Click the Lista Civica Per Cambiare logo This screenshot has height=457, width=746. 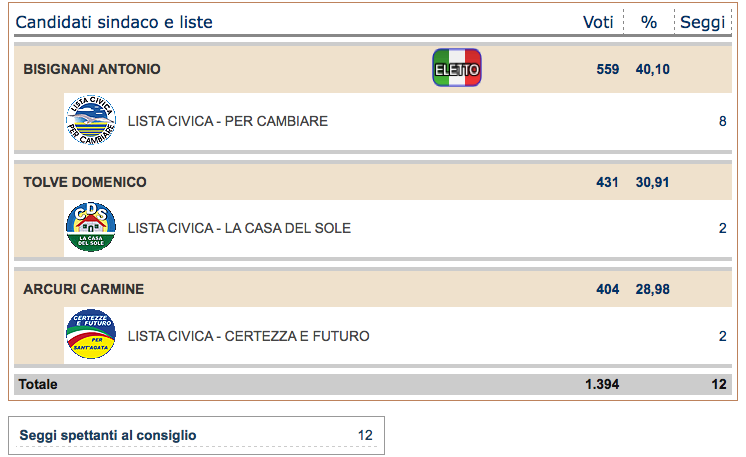[91, 120]
